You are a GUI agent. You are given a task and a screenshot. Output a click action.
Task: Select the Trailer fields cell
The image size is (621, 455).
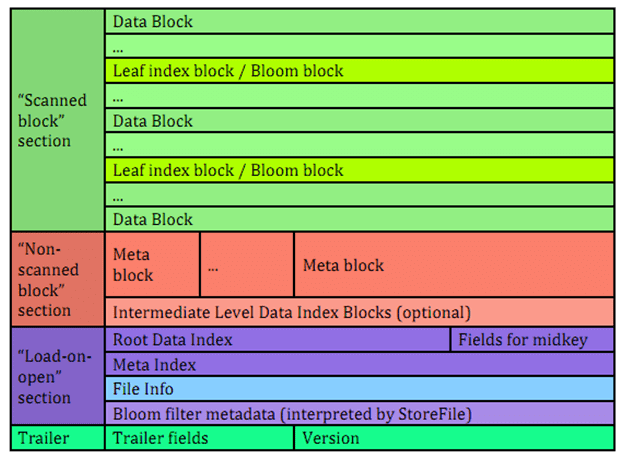(199, 438)
